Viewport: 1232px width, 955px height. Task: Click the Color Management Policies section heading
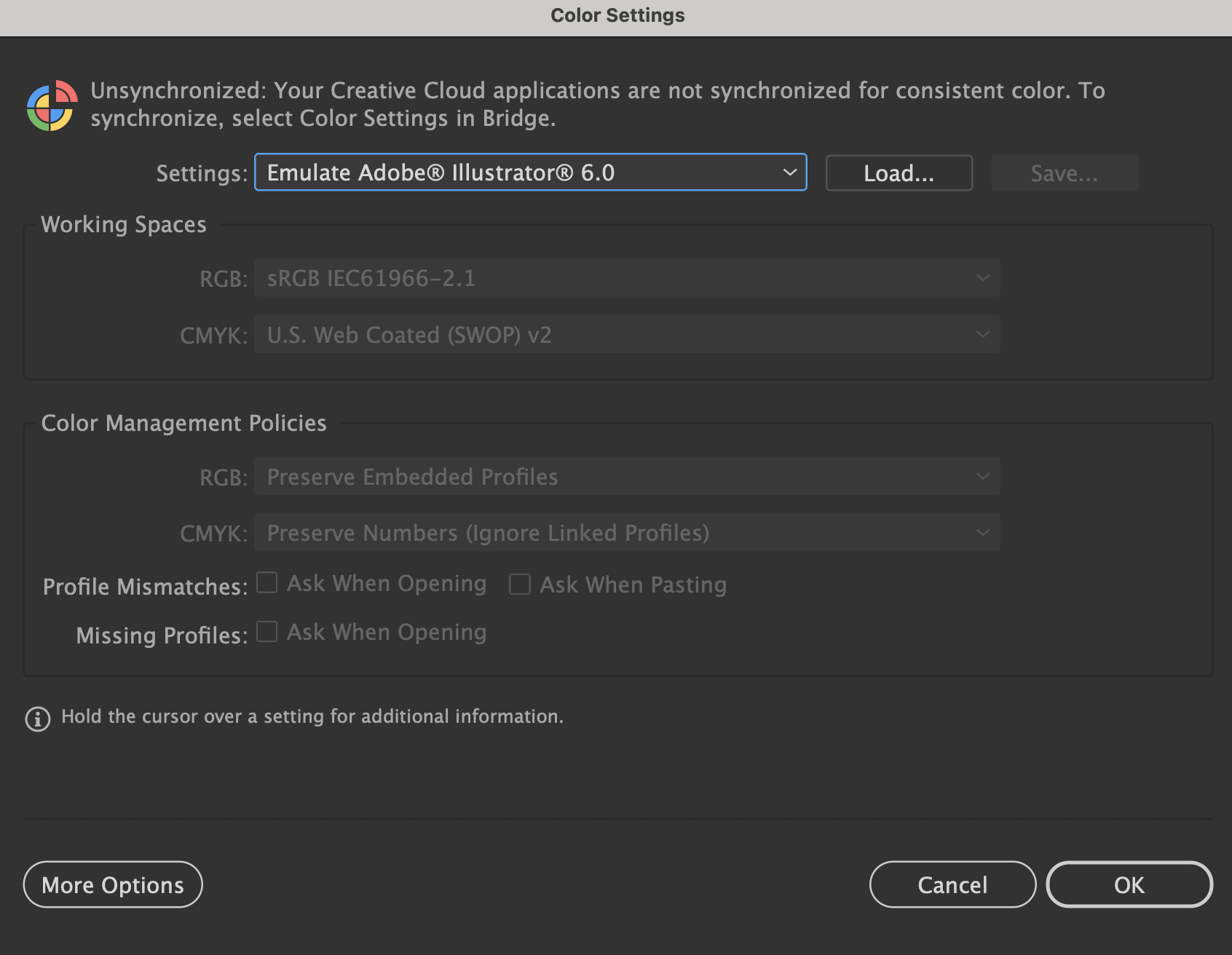pos(184,422)
